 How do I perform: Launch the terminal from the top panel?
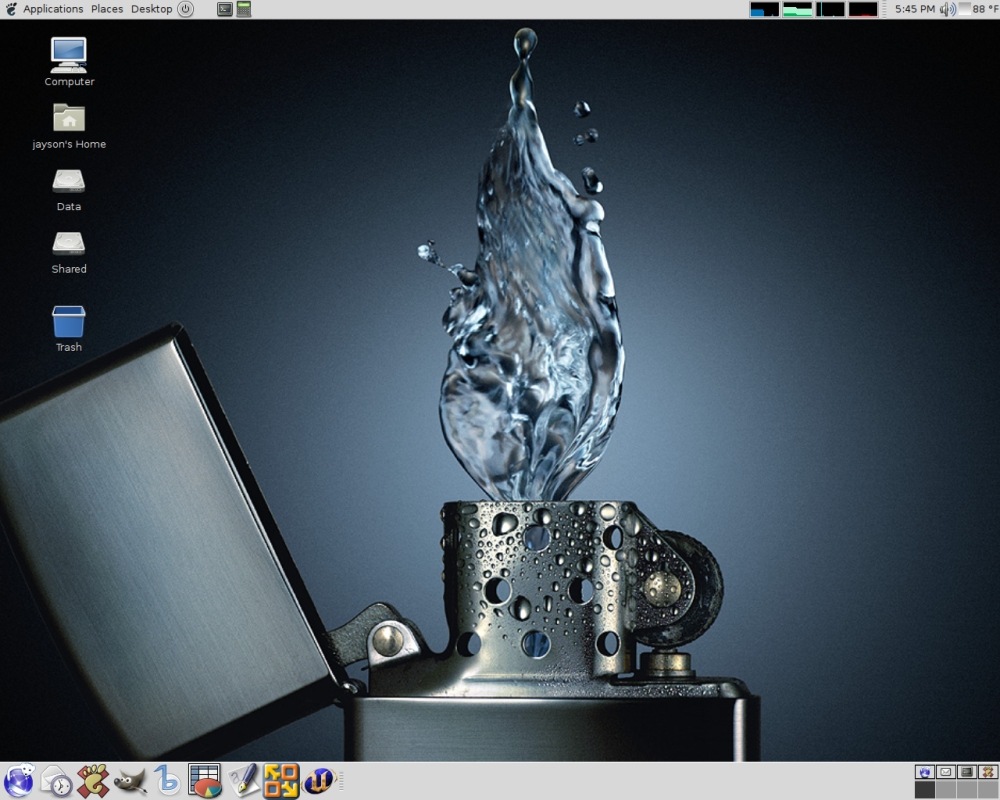[x=224, y=9]
